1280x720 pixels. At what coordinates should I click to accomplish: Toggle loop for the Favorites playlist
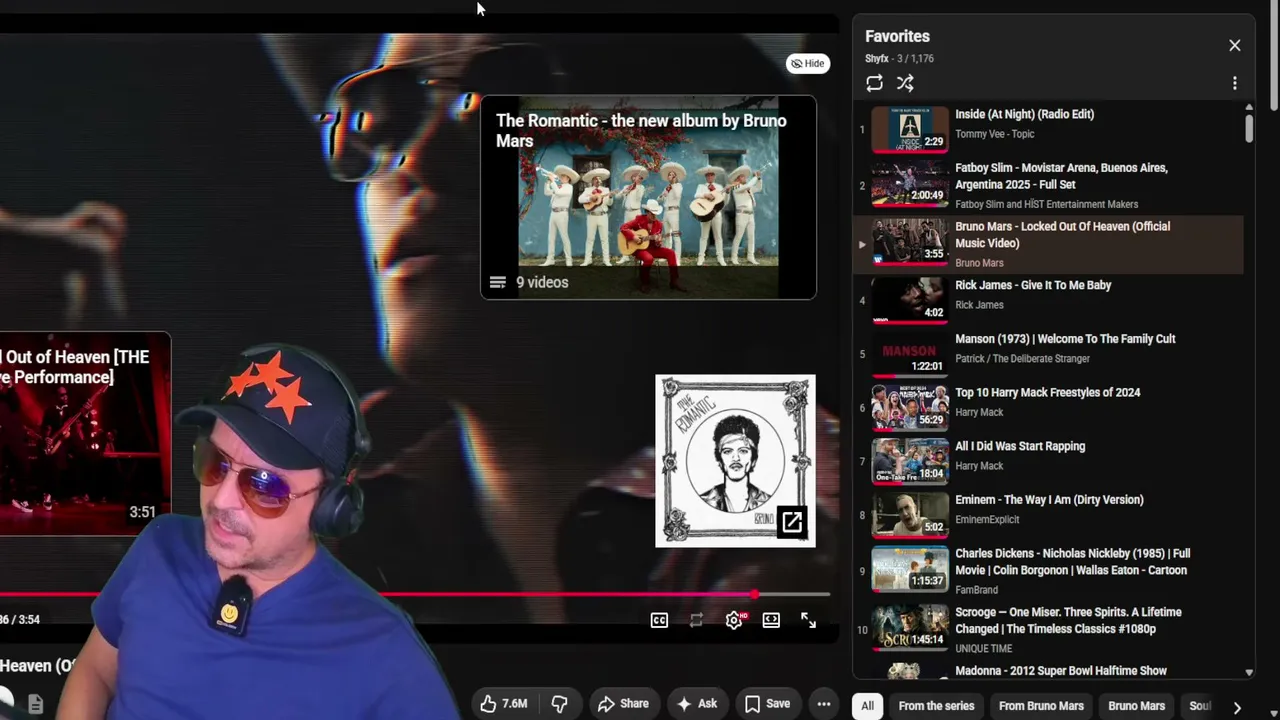874,83
